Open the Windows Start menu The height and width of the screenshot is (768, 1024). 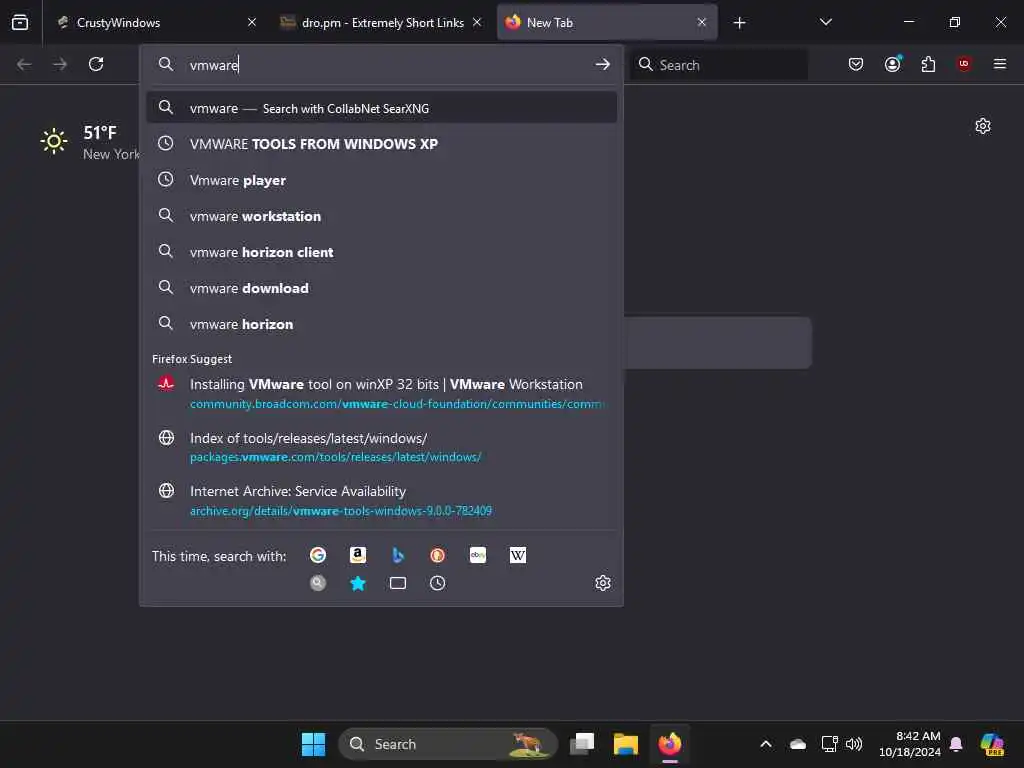(313, 744)
